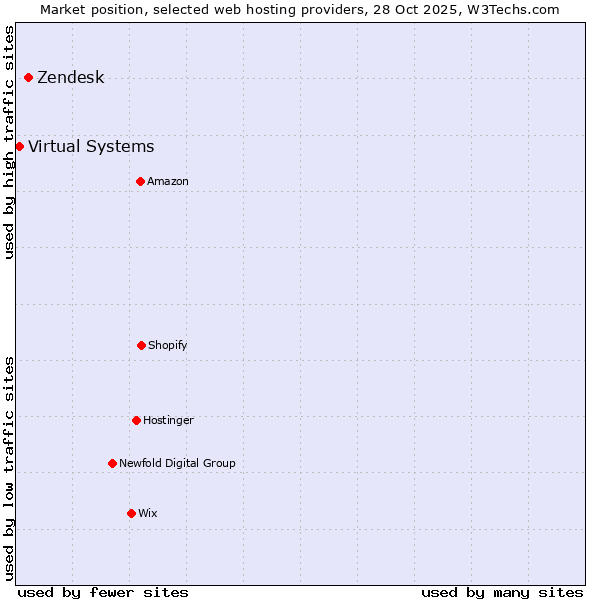Select the Hostinger red diamond marker

pos(136,420)
